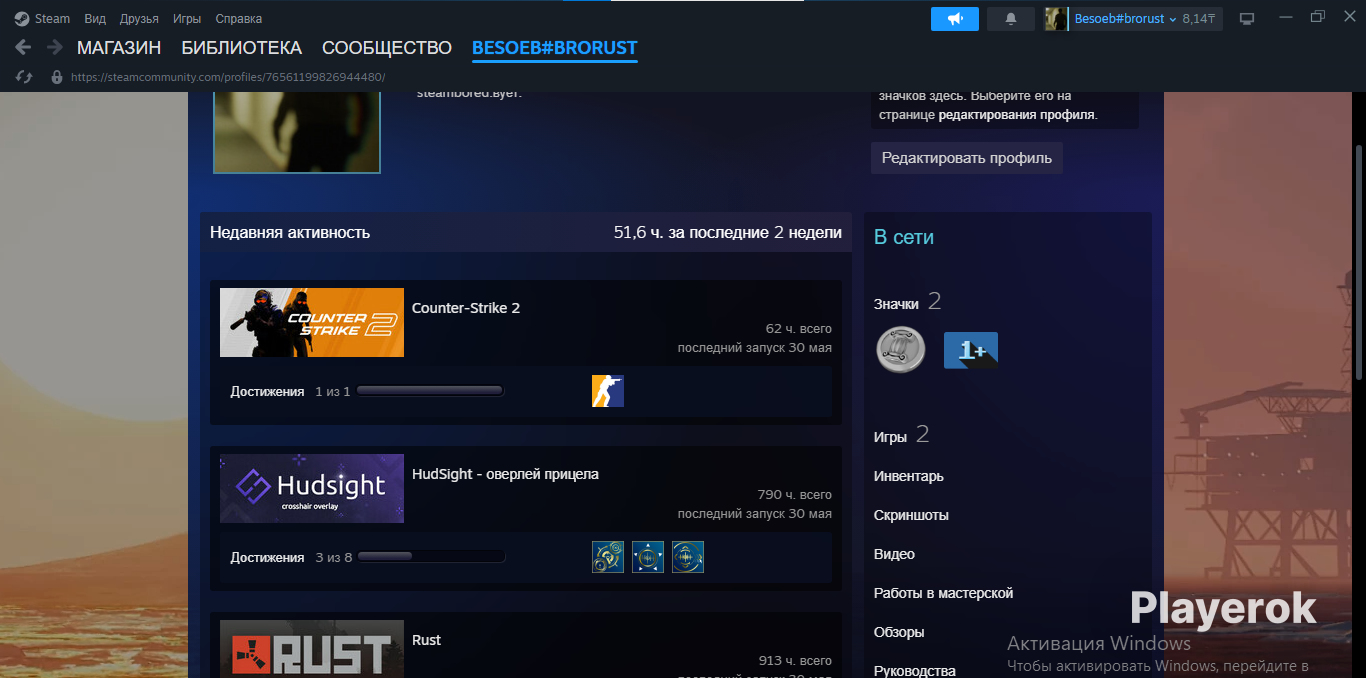Open the notifications bell

1011,19
